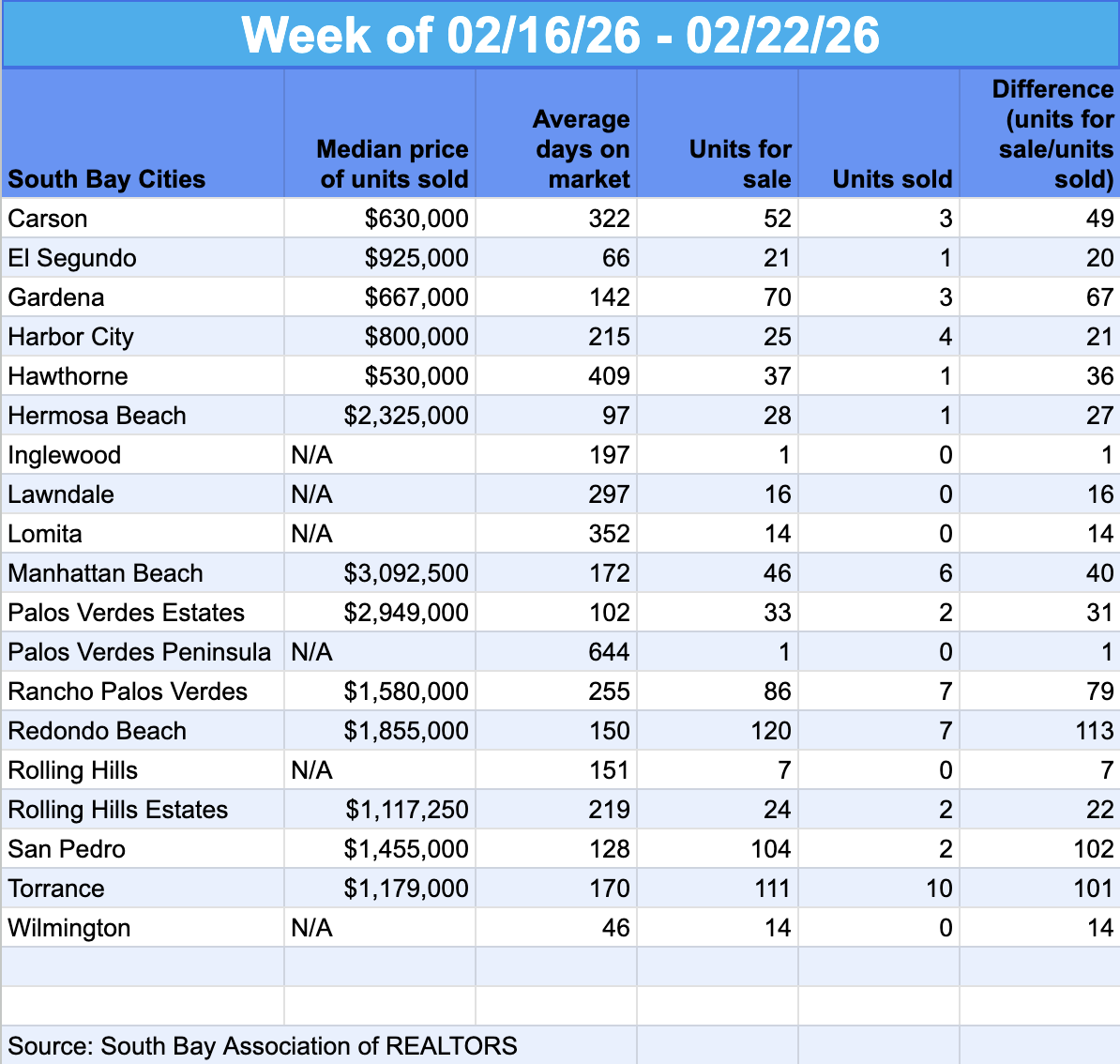1120x1064 pixels.
Task: Select the South Bay Association of REALTORS source cell
Action: [263, 1046]
